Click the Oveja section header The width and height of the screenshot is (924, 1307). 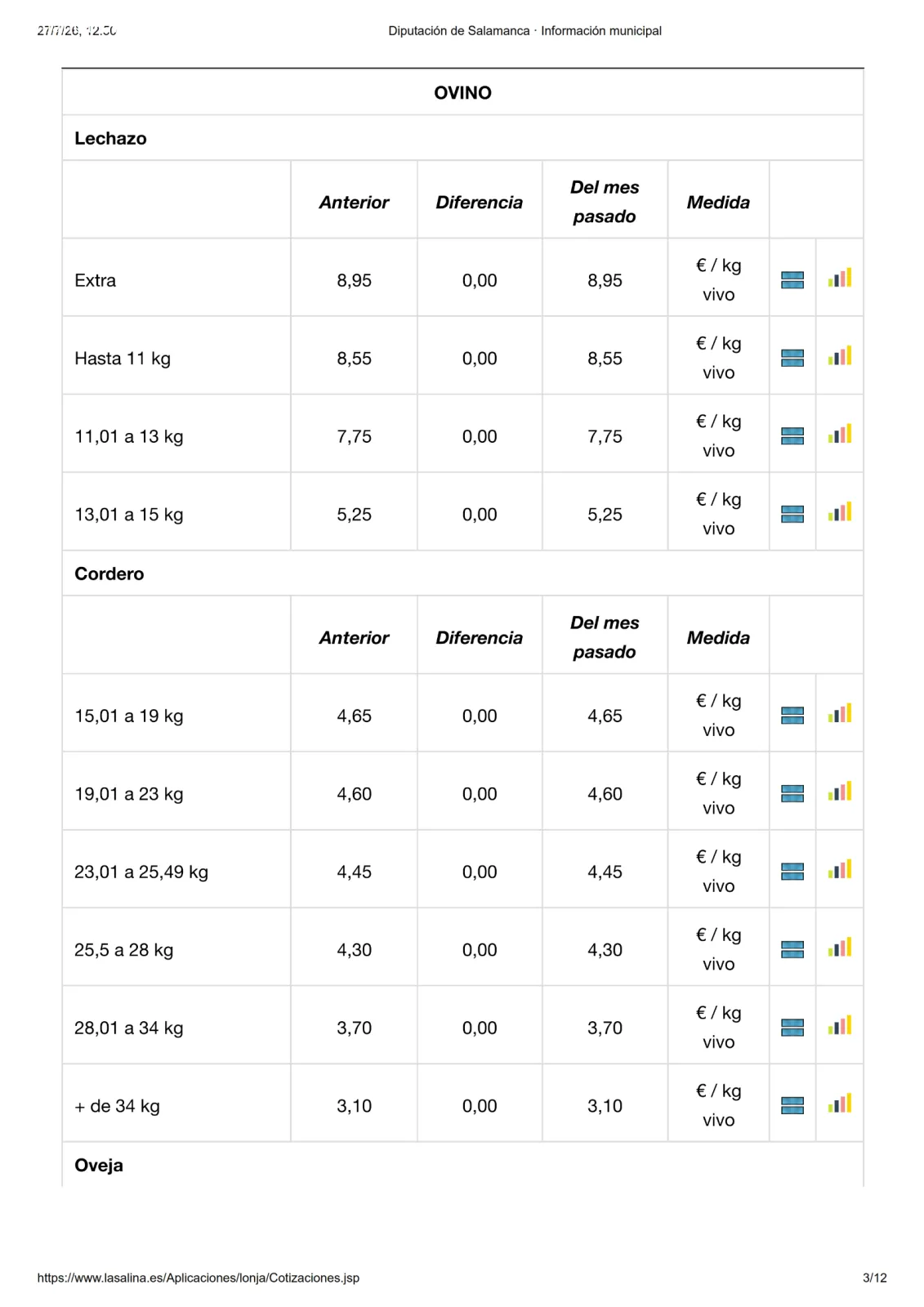[x=99, y=1166]
